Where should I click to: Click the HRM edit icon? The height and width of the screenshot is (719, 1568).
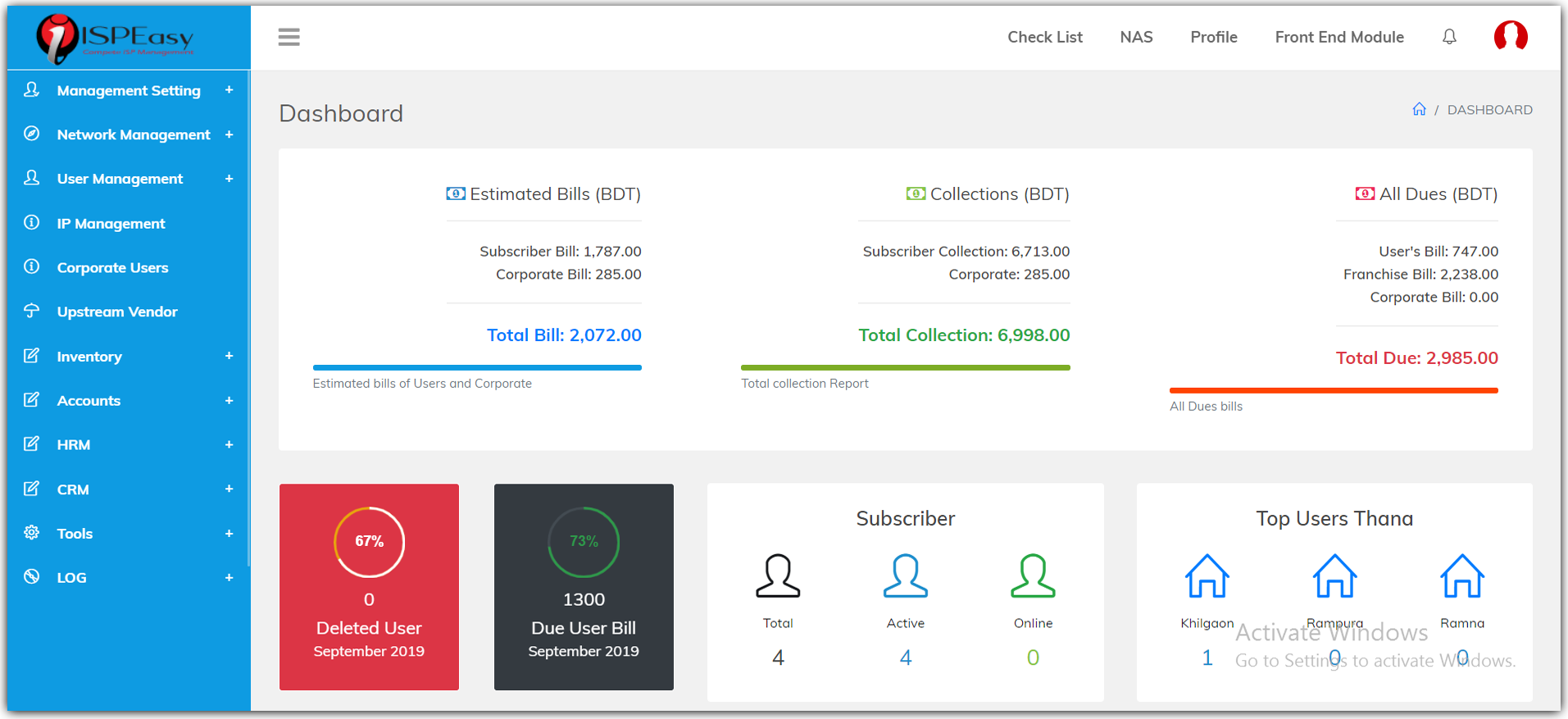32,444
